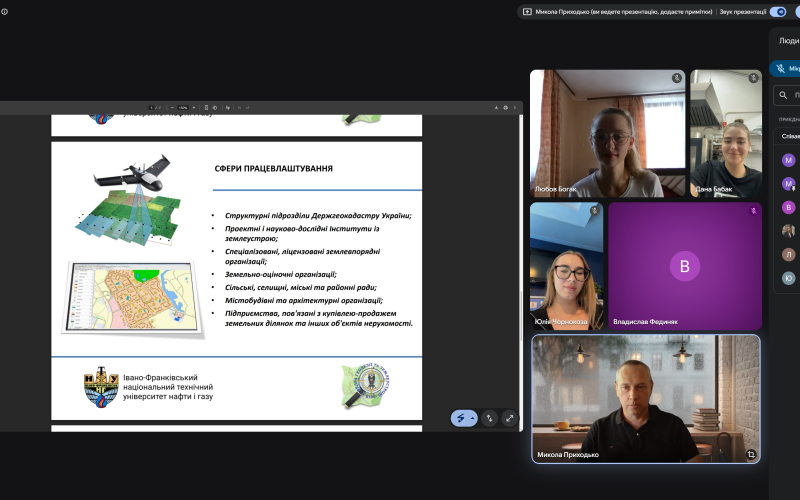Click the info icon in the top-left corner
The image size is (800, 500).
click(x=4, y=11)
